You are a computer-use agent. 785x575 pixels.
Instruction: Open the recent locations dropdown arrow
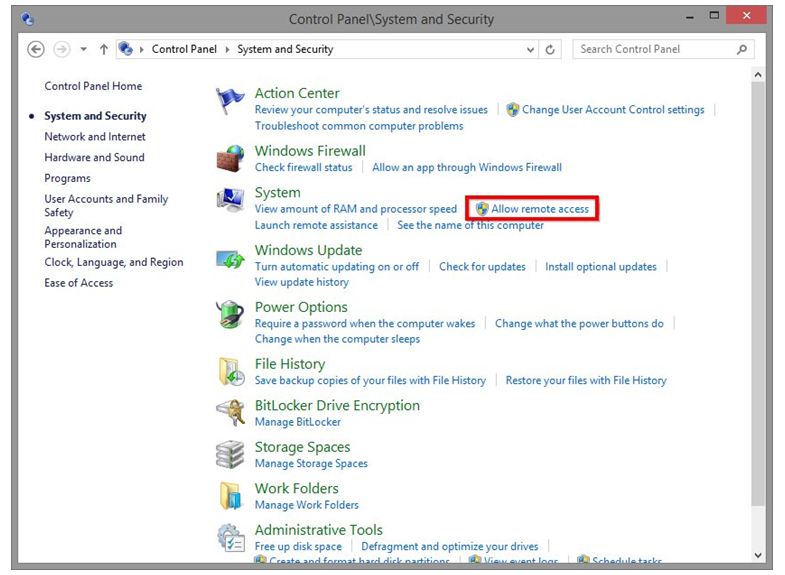pos(83,49)
